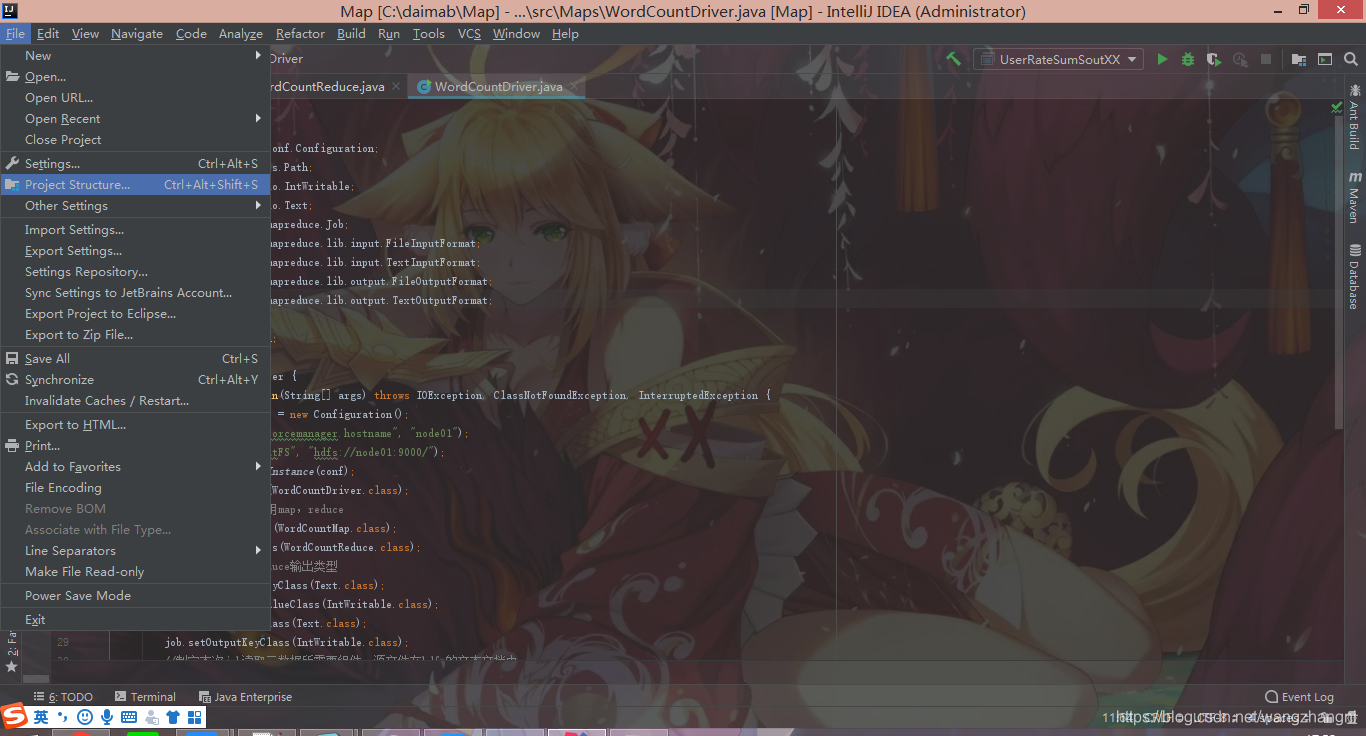Open Sogou toolbox grid icon
The width and height of the screenshot is (1366, 736).
[195, 717]
